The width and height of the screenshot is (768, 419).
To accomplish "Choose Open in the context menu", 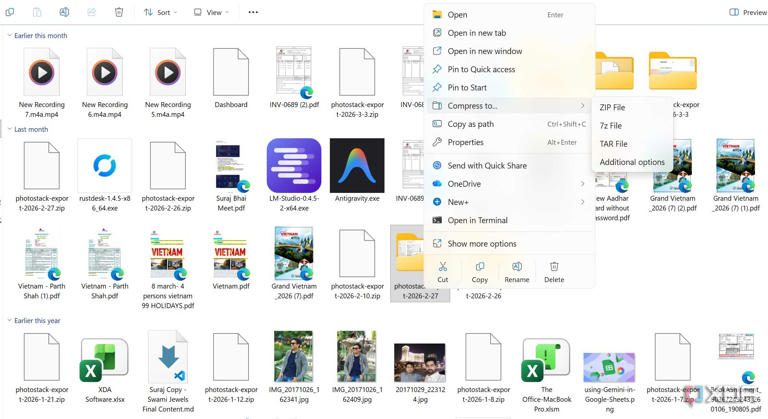I will click(509, 15).
